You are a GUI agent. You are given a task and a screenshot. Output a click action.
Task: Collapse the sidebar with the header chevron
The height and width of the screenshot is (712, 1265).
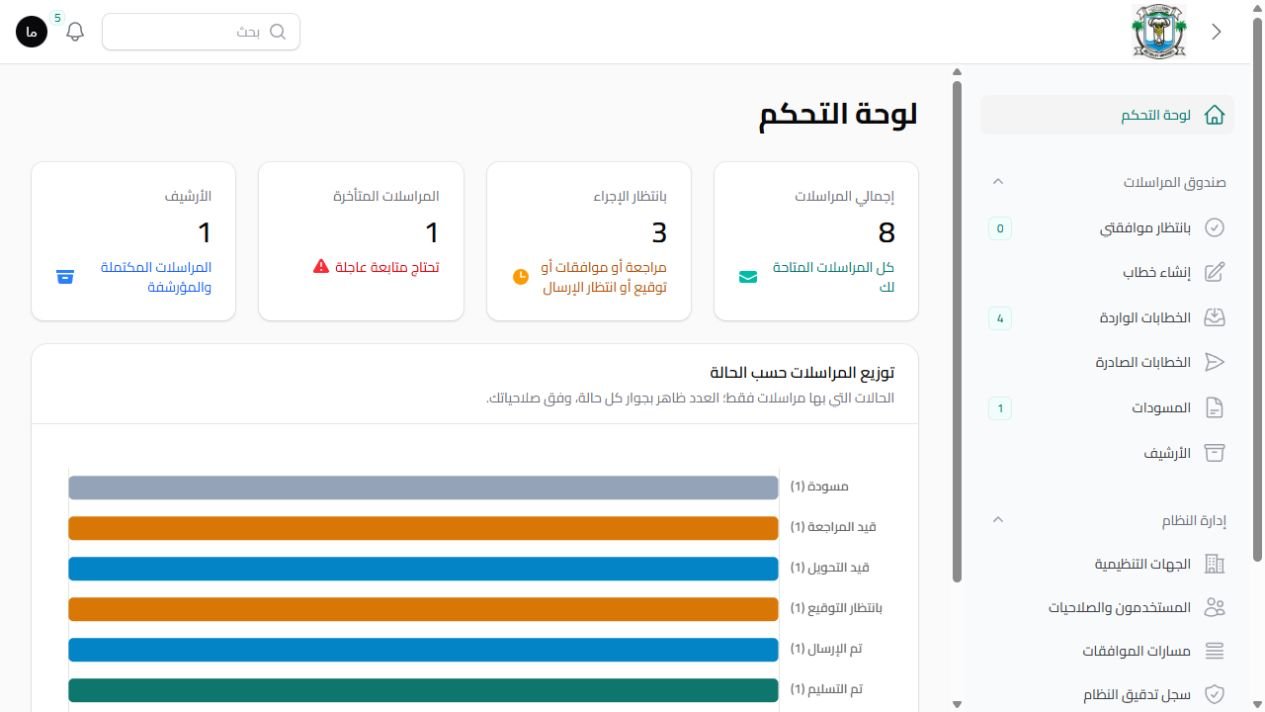tap(1217, 32)
